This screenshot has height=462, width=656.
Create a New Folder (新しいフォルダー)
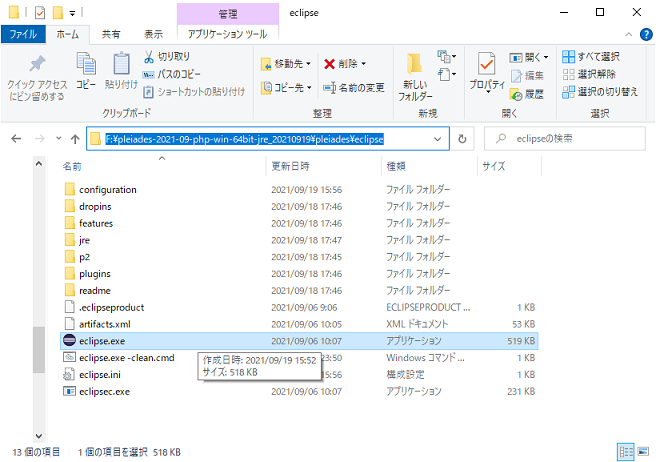(x=415, y=77)
